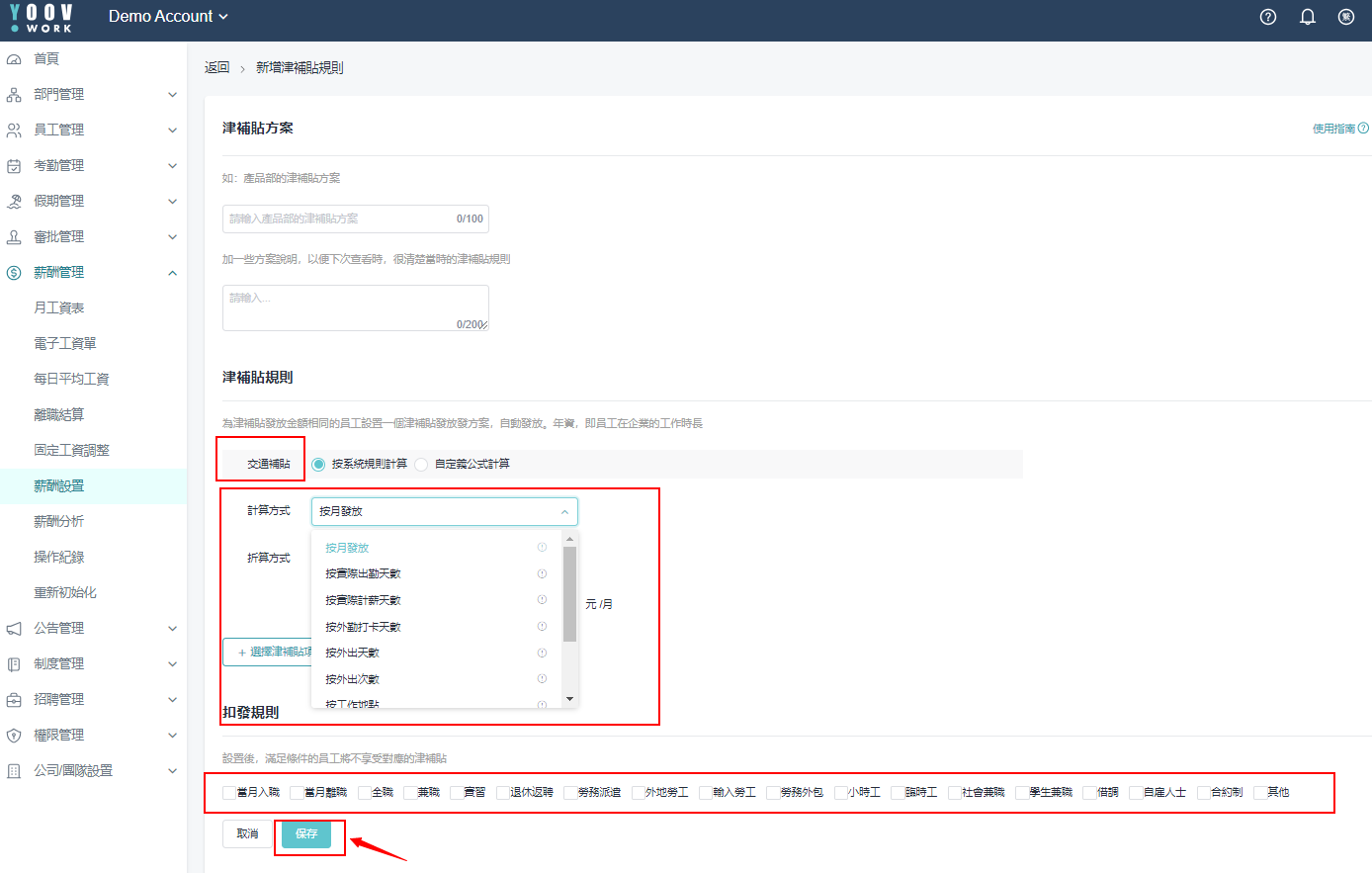This screenshot has height=873, width=1372.
Task: Tick the 實習 checkbox
Action: [x=457, y=793]
